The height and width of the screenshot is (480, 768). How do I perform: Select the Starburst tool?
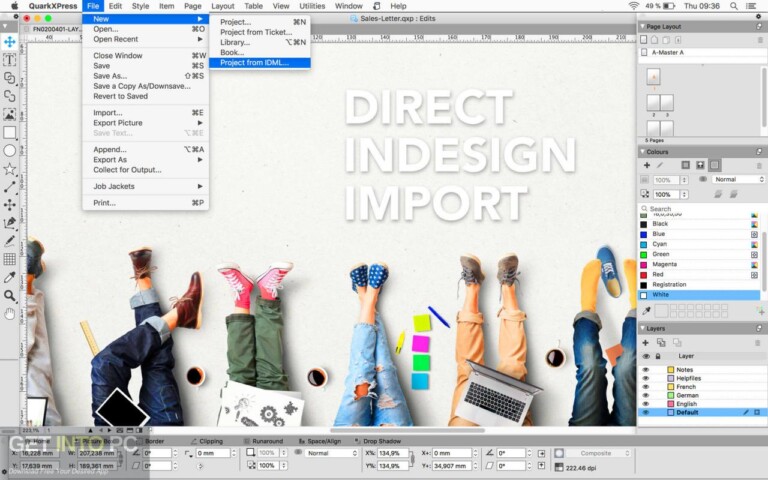(x=9, y=169)
